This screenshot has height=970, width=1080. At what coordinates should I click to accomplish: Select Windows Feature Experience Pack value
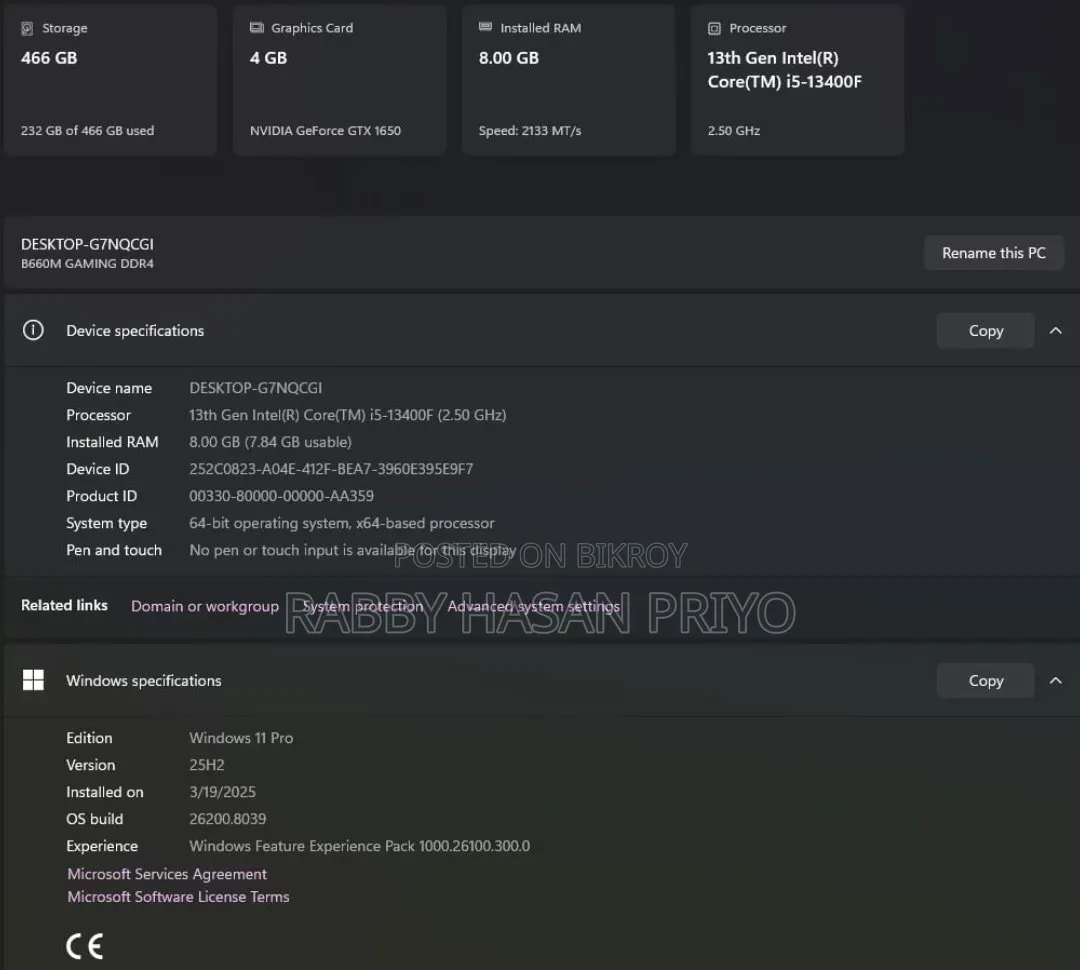pyautogui.click(x=360, y=846)
